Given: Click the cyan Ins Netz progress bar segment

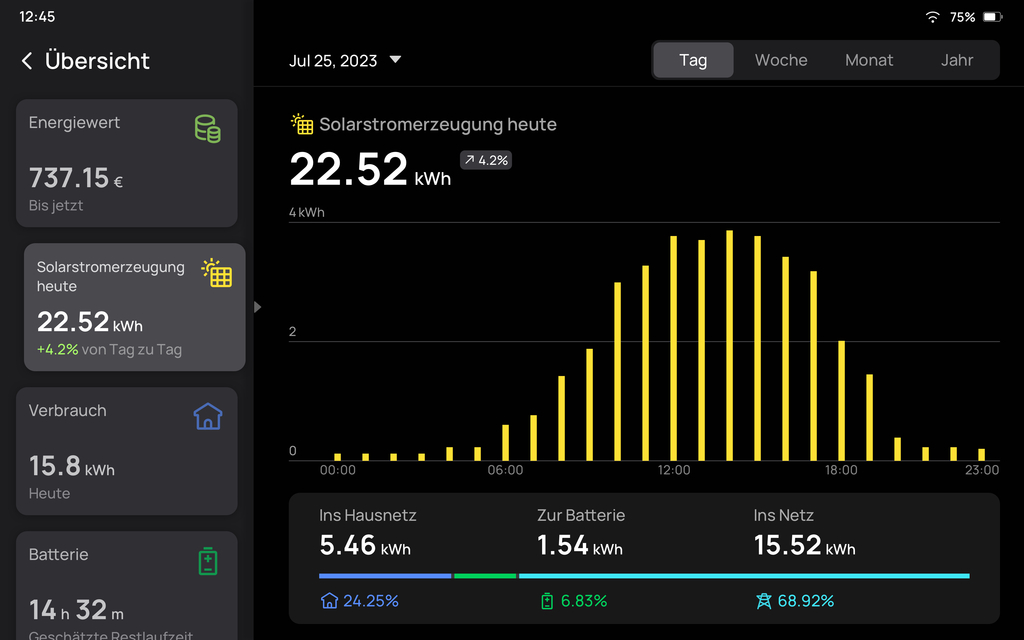Looking at the screenshot, I should (744, 576).
